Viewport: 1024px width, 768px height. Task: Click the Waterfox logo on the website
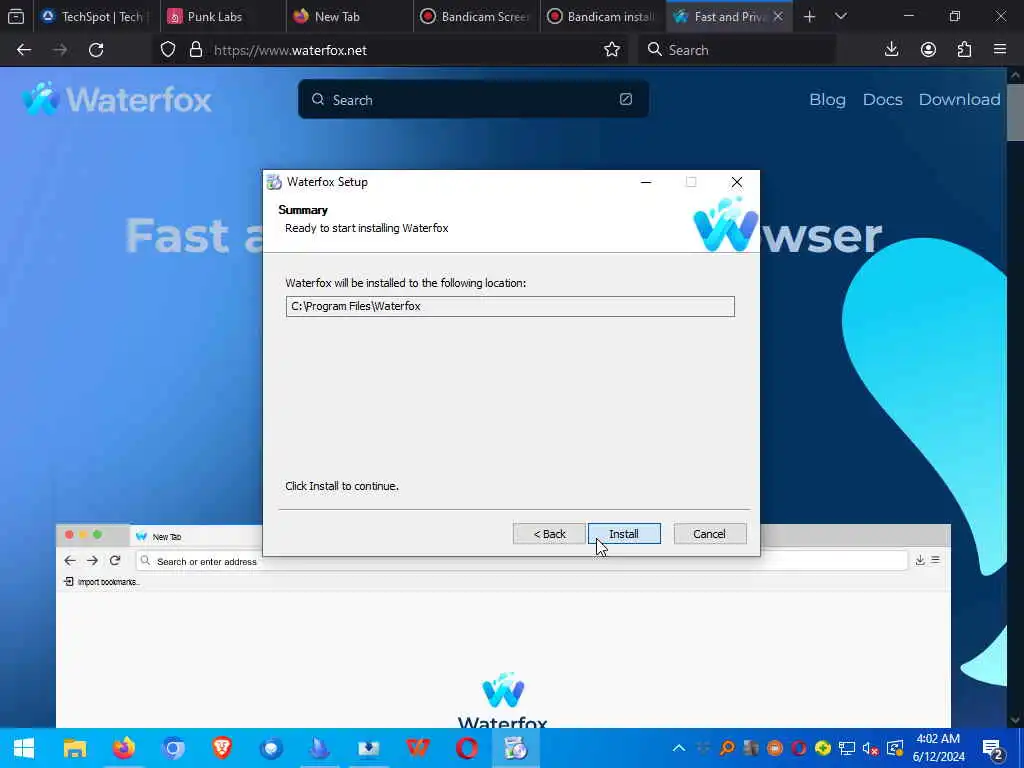coord(116,99)
